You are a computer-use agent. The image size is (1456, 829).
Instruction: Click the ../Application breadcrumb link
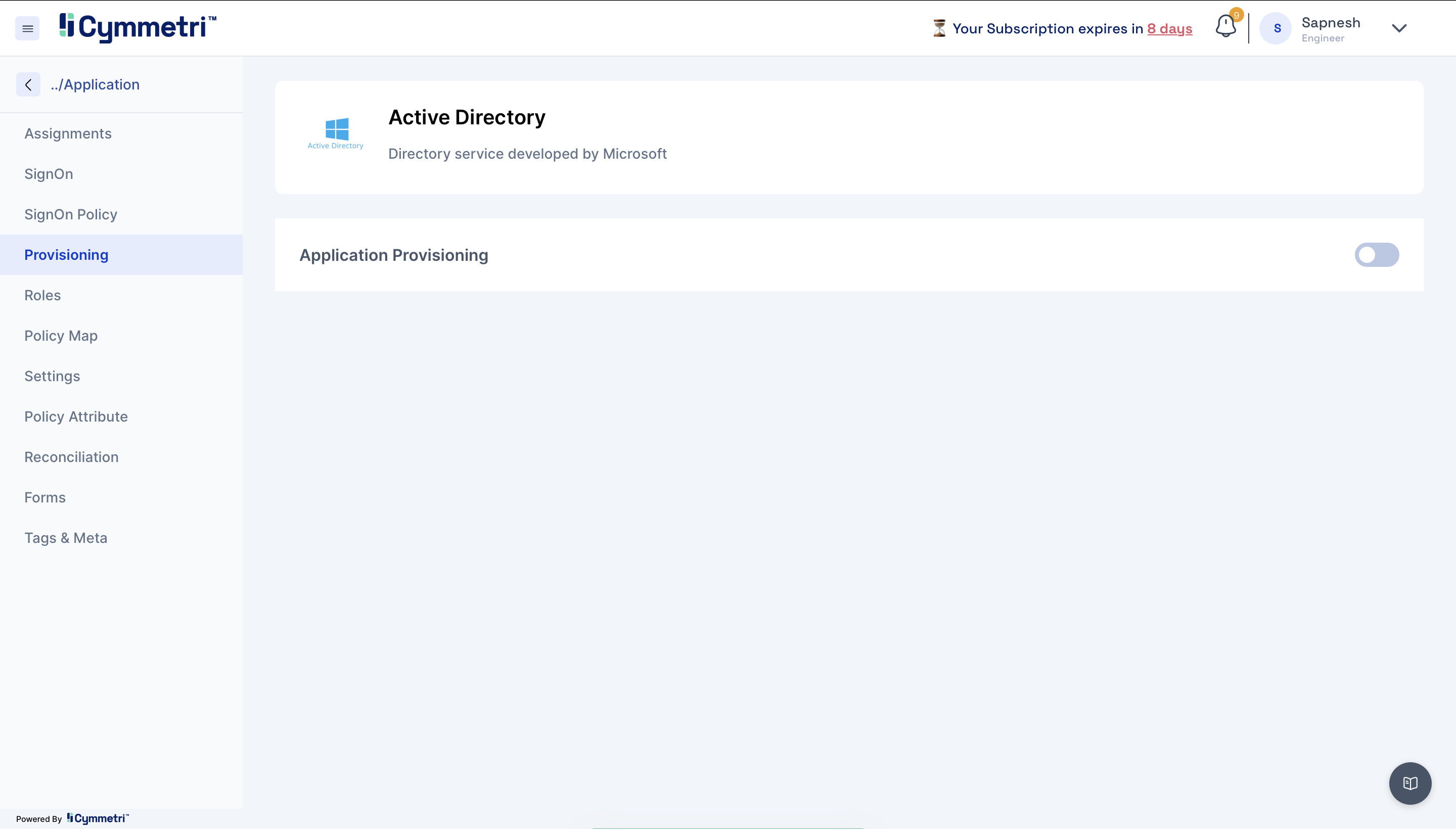(x=95, y=84)
